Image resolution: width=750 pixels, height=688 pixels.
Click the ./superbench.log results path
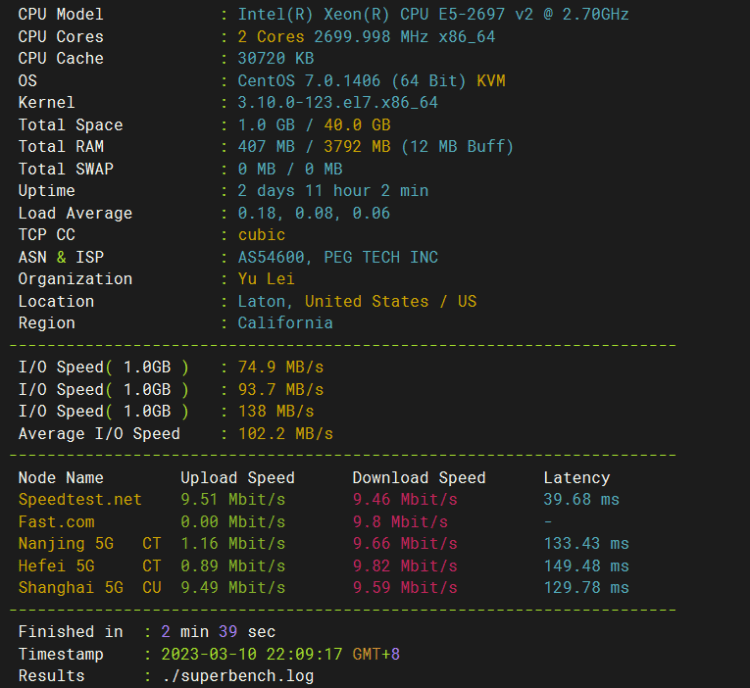pos(238,676)
